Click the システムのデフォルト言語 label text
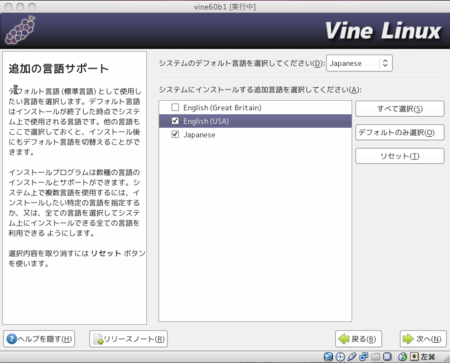Screen dimensions: 450x363 [x=242, y=63]
